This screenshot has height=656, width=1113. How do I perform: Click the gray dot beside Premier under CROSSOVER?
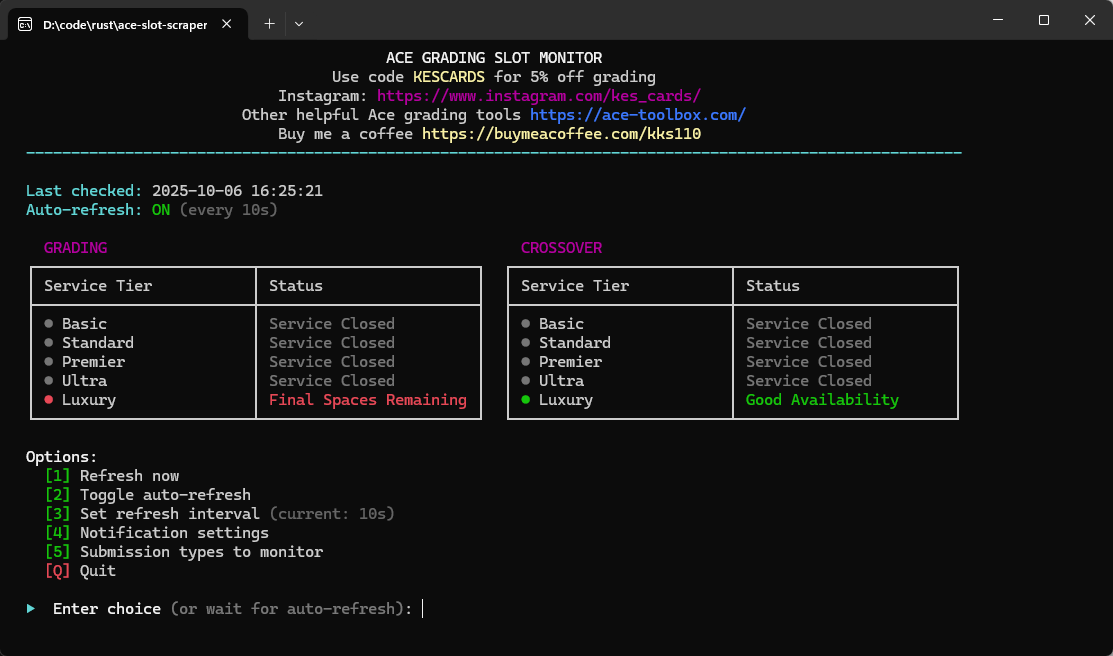[524, 361]
